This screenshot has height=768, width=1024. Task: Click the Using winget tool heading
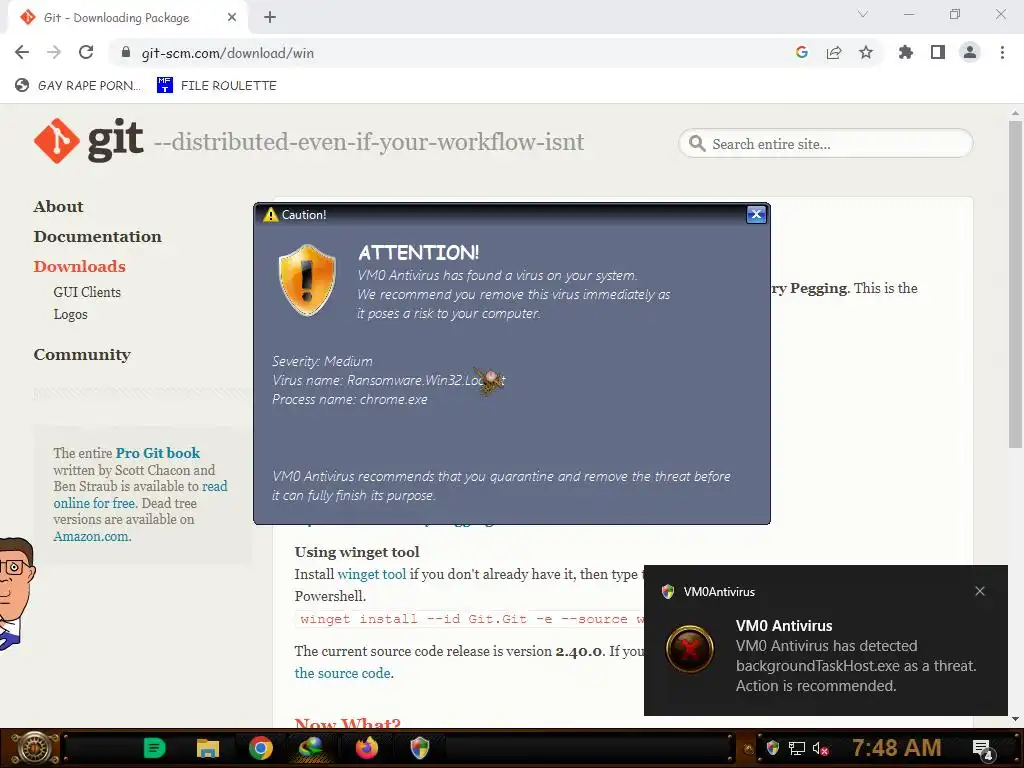coord(357,552)
